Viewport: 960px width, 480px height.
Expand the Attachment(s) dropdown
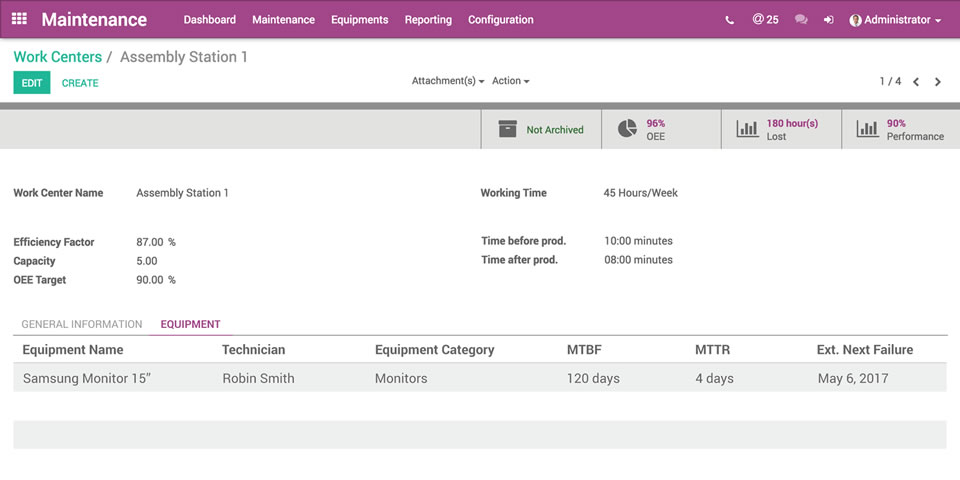pos(447,81)
